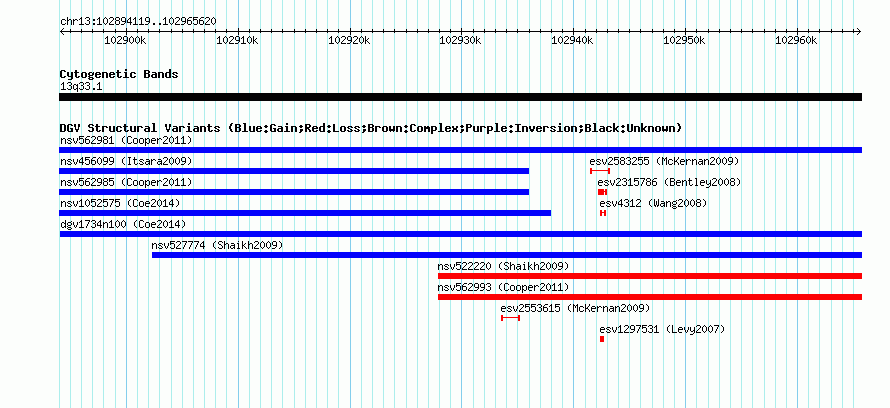The image size is (890, 408).
Task: Click the 102930k ruler label
Action: [x=460, y=40]
